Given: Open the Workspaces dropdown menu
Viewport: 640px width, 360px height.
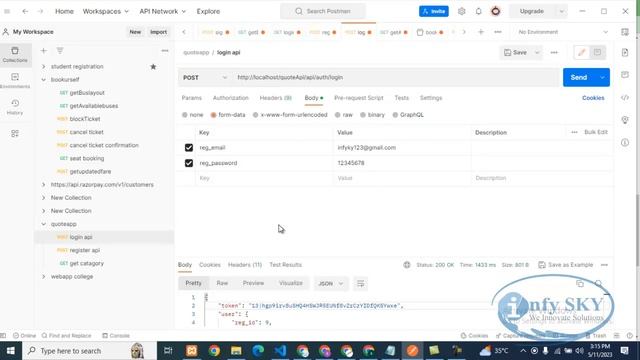Looking at the screenshot, I should 106,11.
